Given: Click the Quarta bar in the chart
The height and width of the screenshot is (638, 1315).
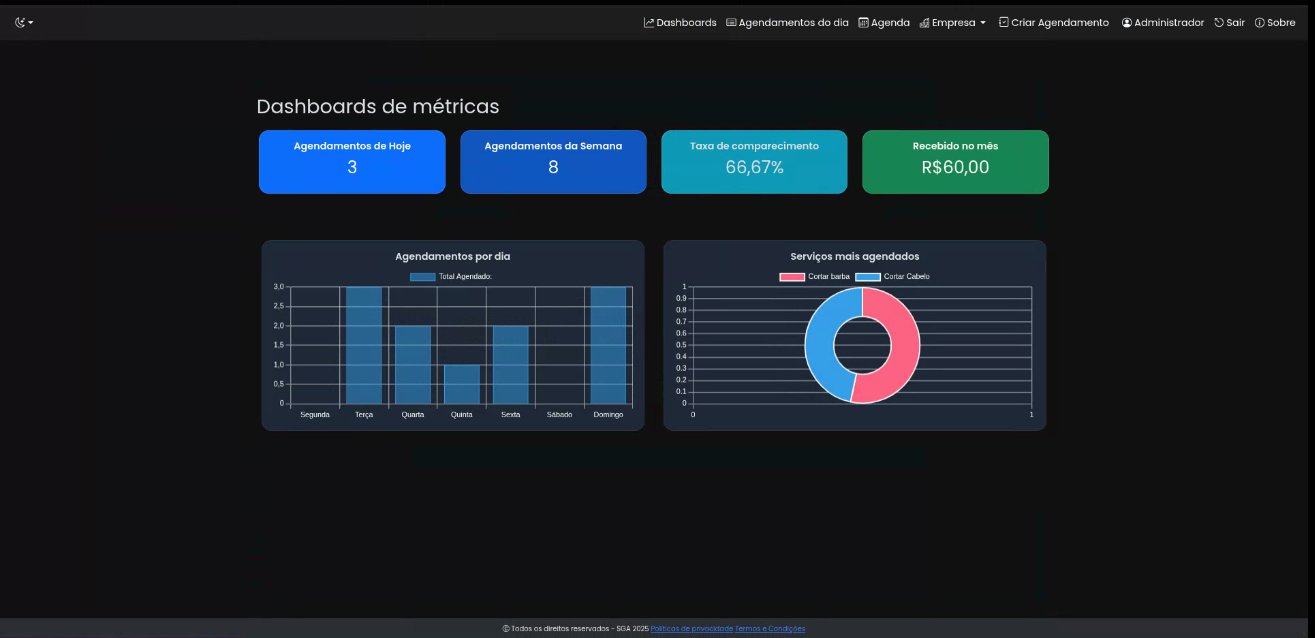Looking at the screenshot, I should 413,365.
